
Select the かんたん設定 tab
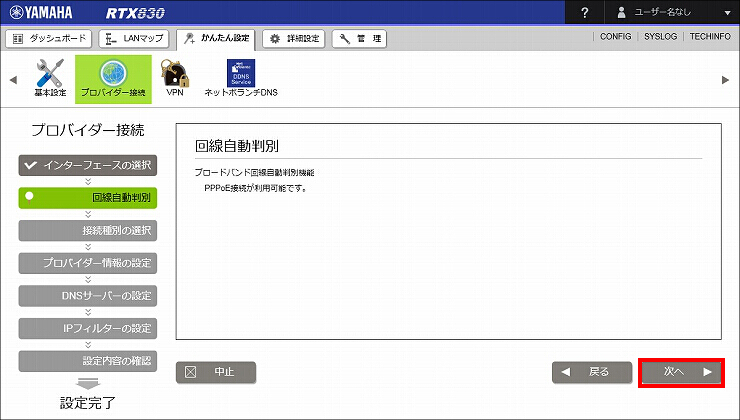(x=216, y=39)
